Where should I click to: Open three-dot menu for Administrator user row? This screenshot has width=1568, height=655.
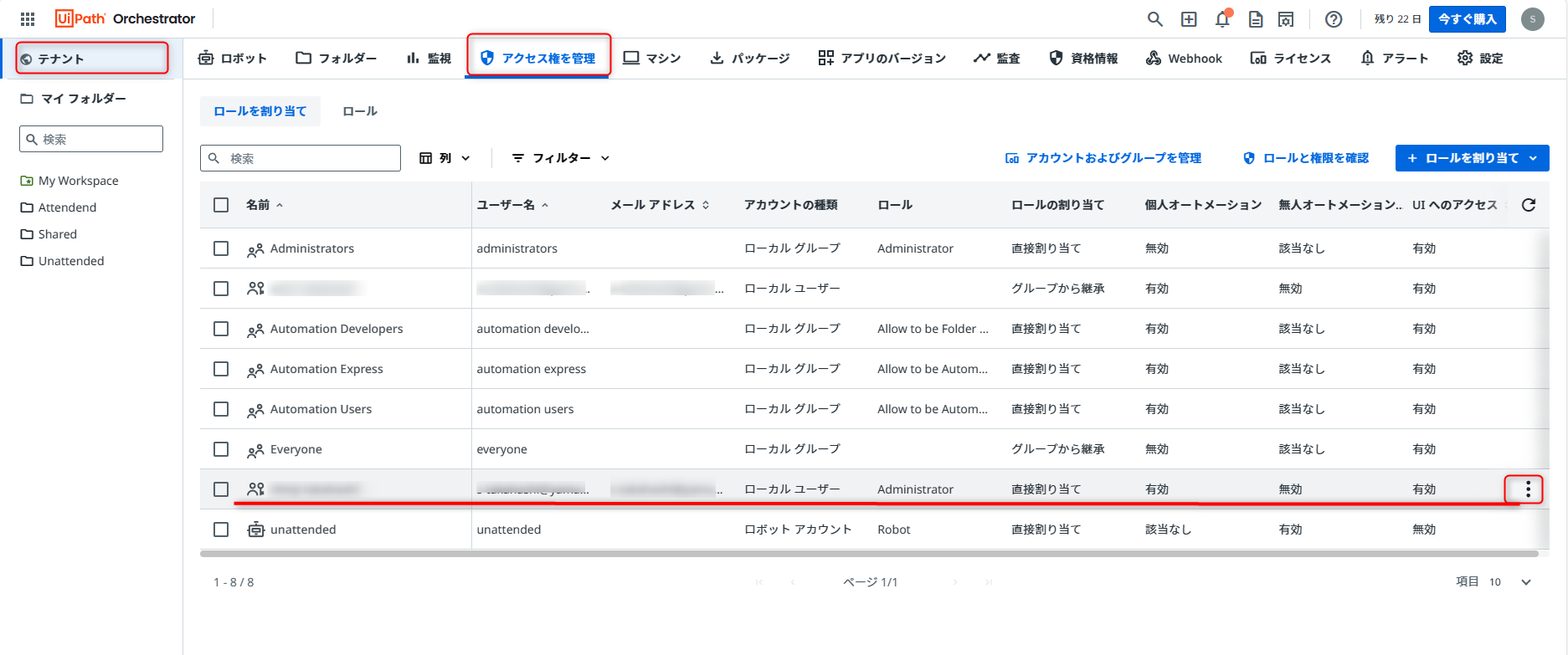click(x=1528, y=489)
